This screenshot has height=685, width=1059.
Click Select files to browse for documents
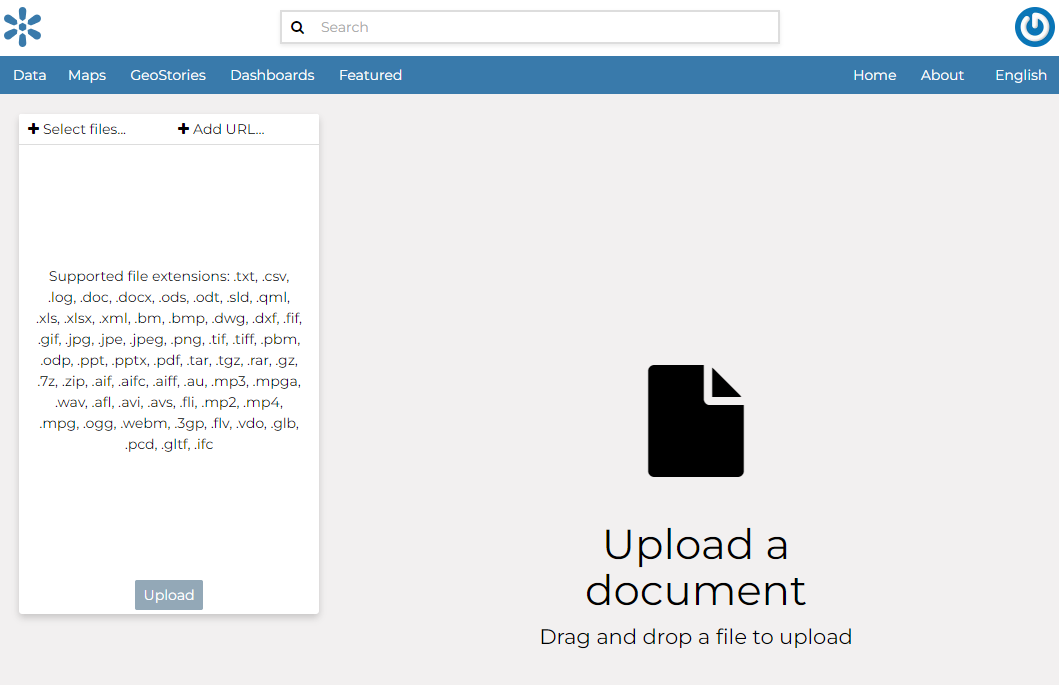pyautogui.click(x=83, y=128)
